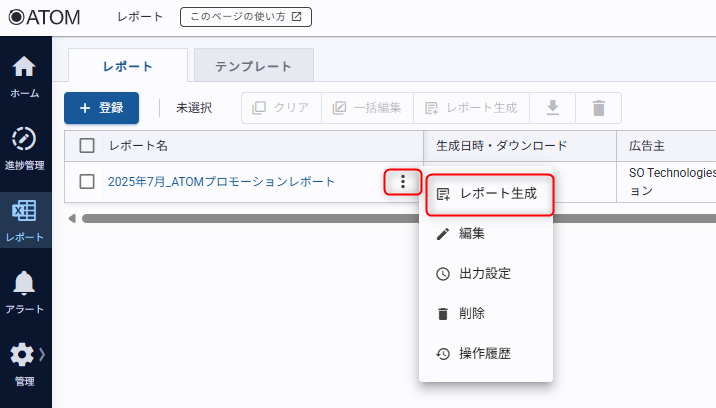The width and height of the screenshot is (716, 408).
Task: Open the 進捗管理 progress management icon
Action: pos(25,145)
